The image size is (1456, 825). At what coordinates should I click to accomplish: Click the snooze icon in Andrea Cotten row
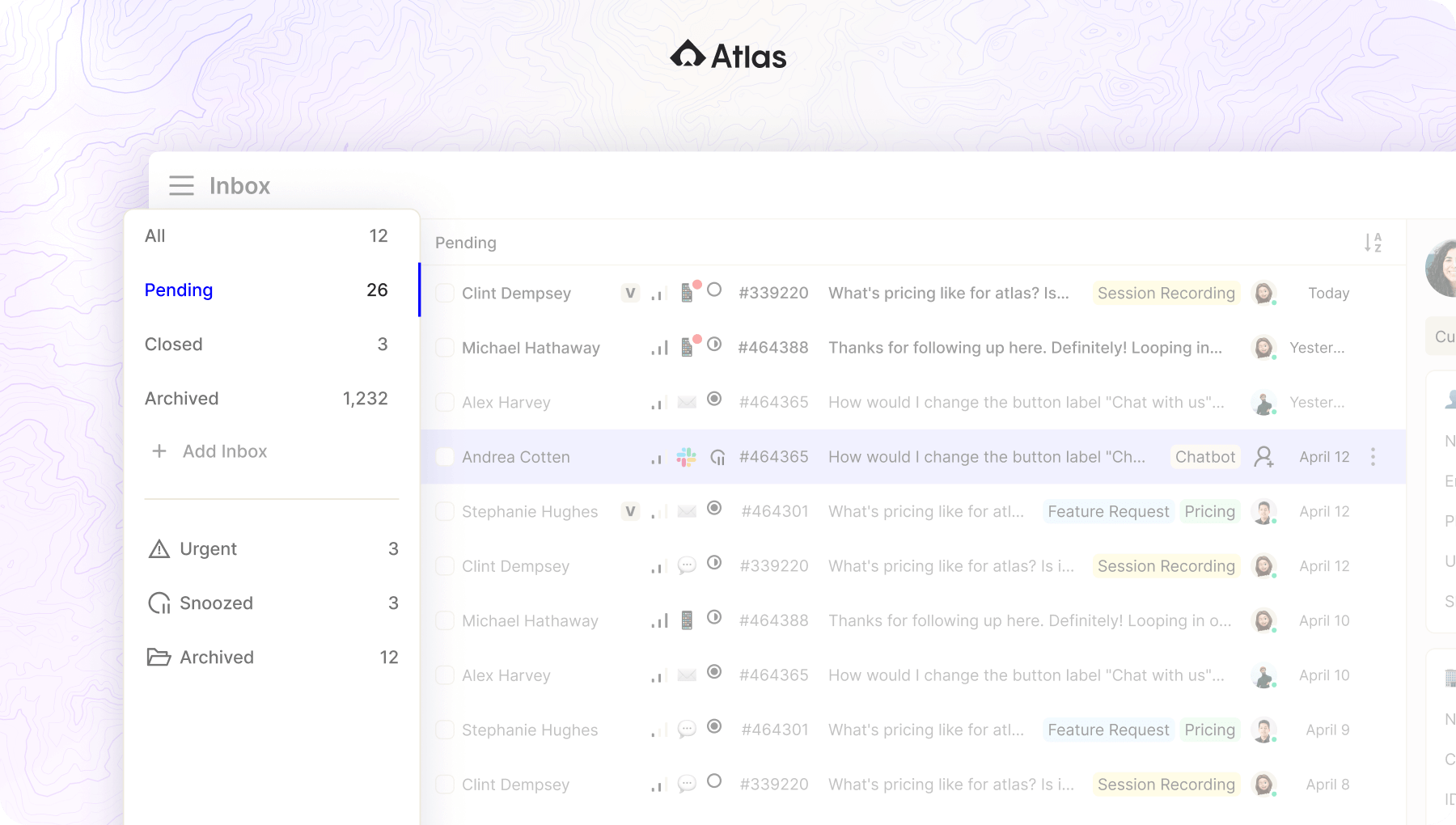coord(717,458)
